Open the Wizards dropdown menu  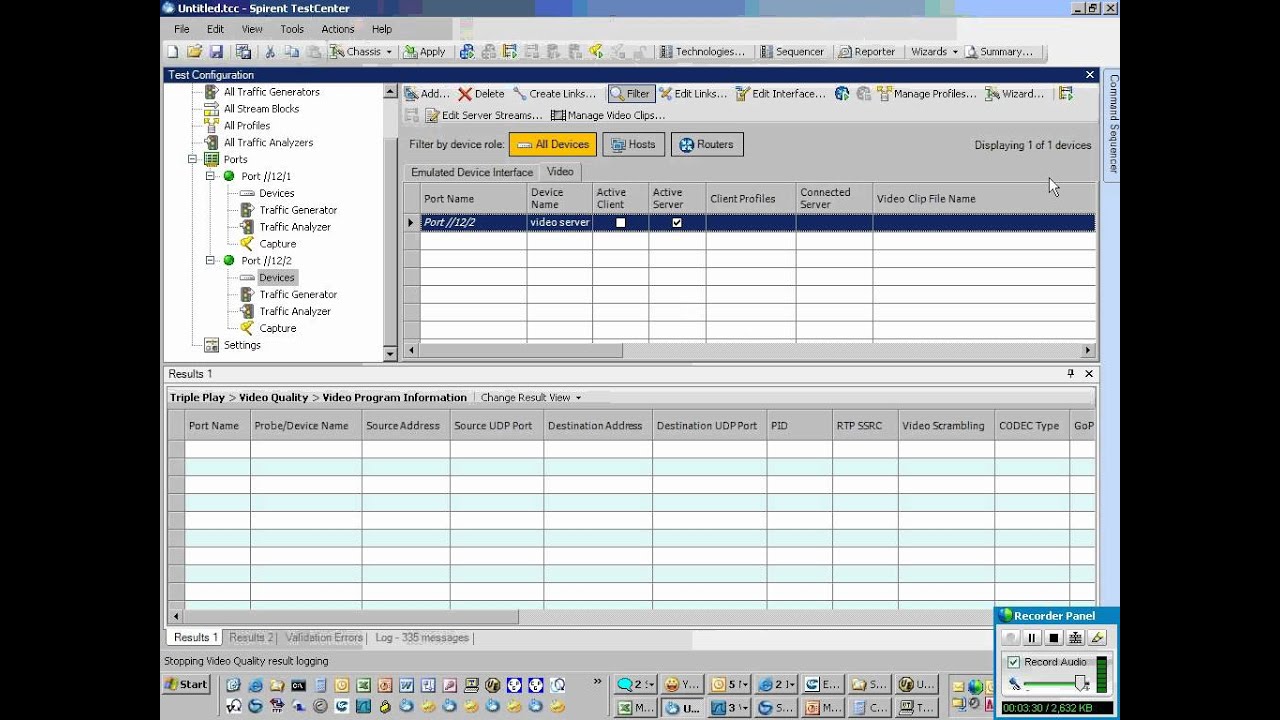click(934, 52)
